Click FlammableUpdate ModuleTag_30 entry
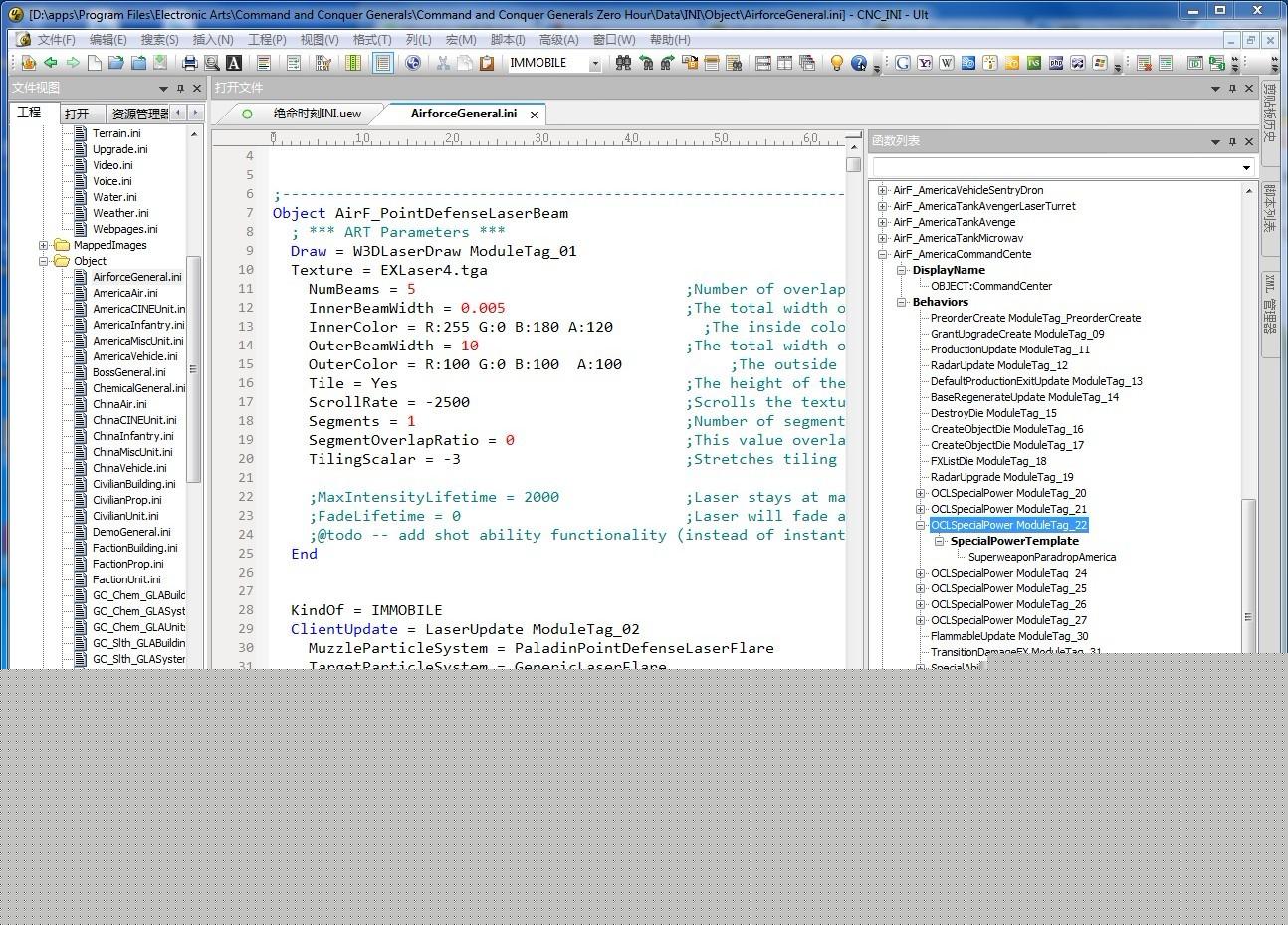1288x925 pixels. 1009,636
